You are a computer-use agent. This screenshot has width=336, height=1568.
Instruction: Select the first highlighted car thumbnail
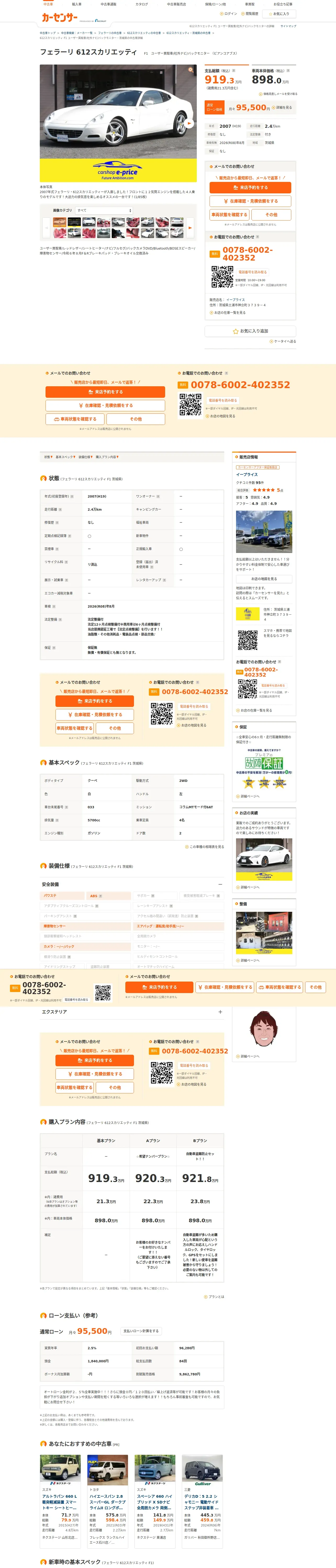coord(59,223)
